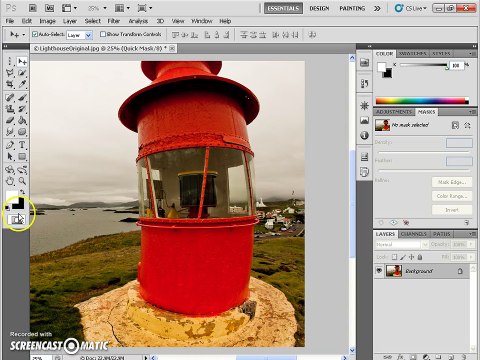Select the Rectangle shape tool

point(22,156)
